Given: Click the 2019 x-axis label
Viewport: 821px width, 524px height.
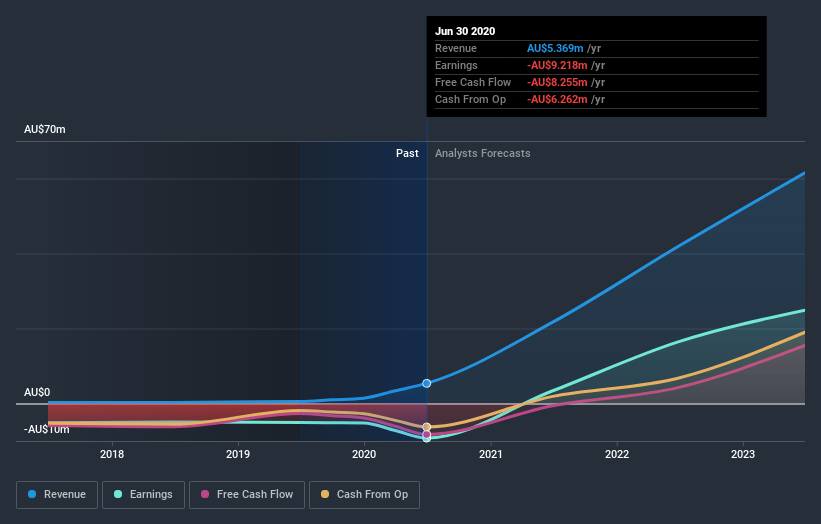Looking at the screenshot, I should pos(238,454).
